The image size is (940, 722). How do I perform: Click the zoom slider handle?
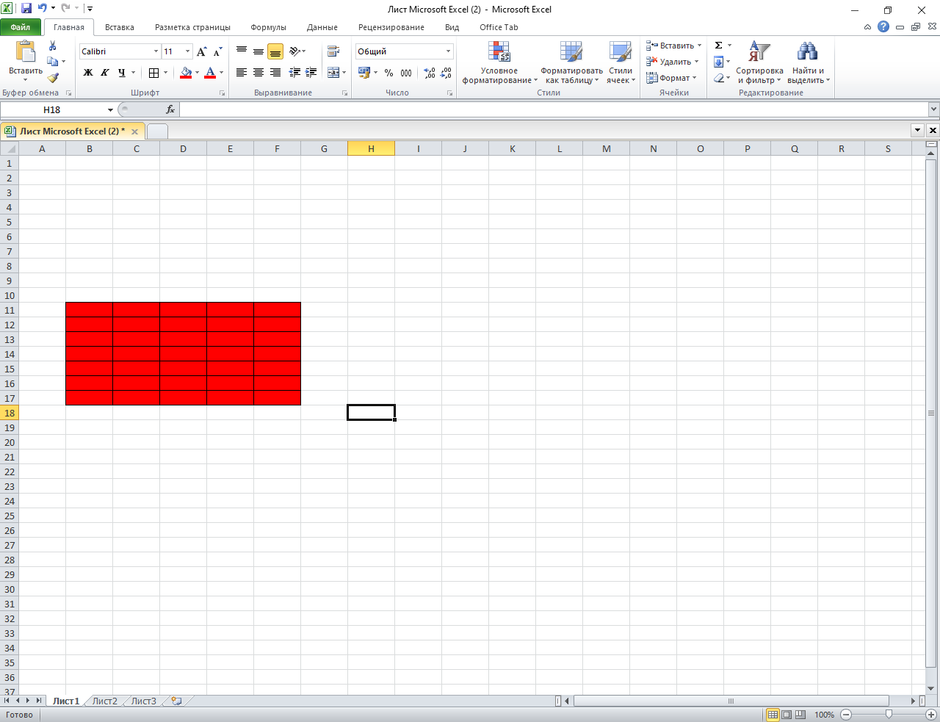(888, 715)
